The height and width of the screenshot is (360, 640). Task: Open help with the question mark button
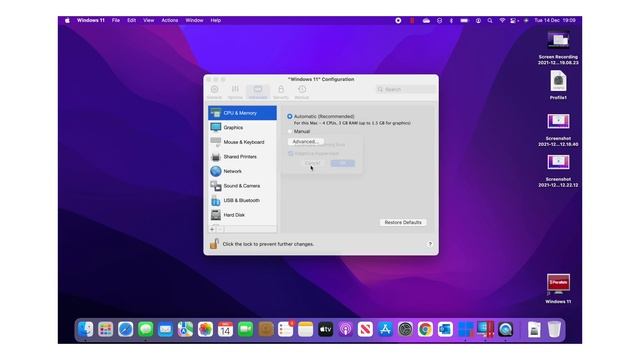pyautogui.click(x=430, y=244)
